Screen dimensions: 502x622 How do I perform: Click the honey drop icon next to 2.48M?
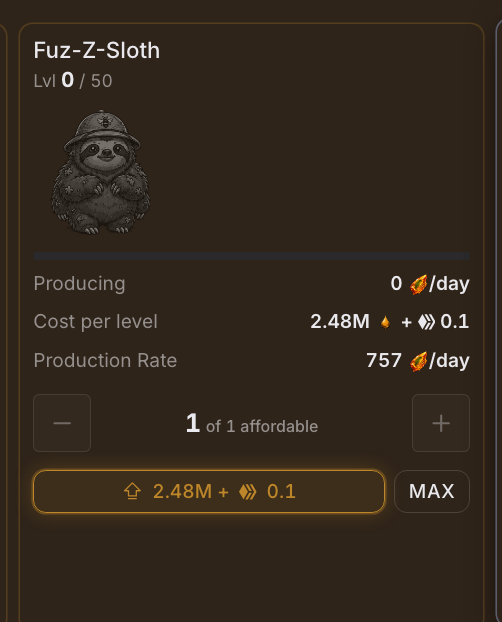click(x=385, y=322)
